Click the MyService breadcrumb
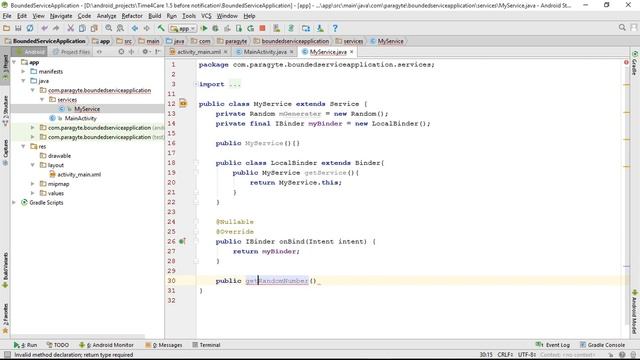 (387, 41)
